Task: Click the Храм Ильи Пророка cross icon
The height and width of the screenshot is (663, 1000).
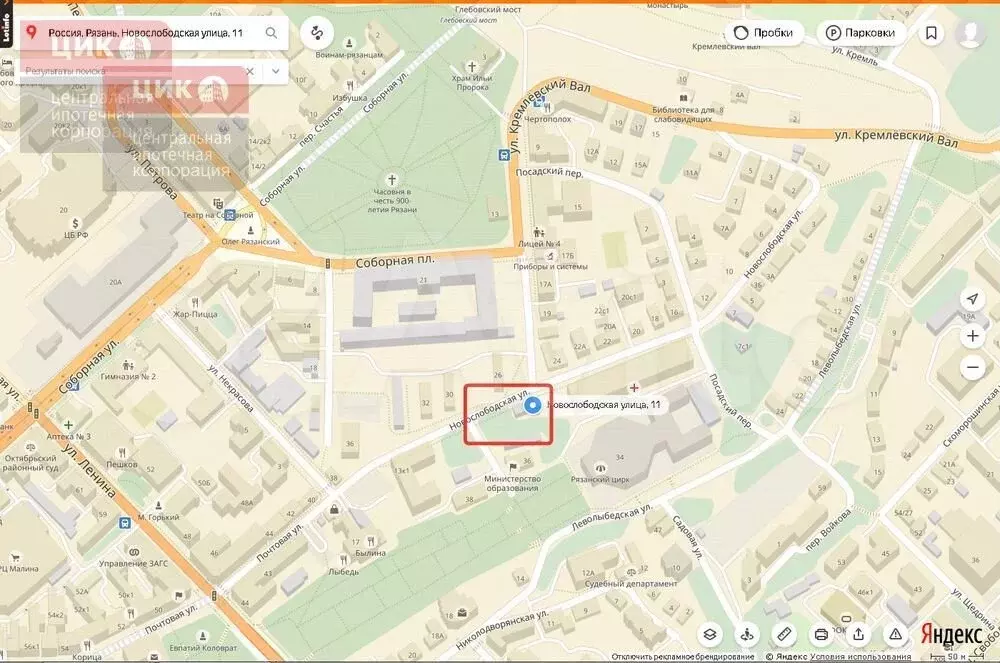Action: (x=472, y=66)
